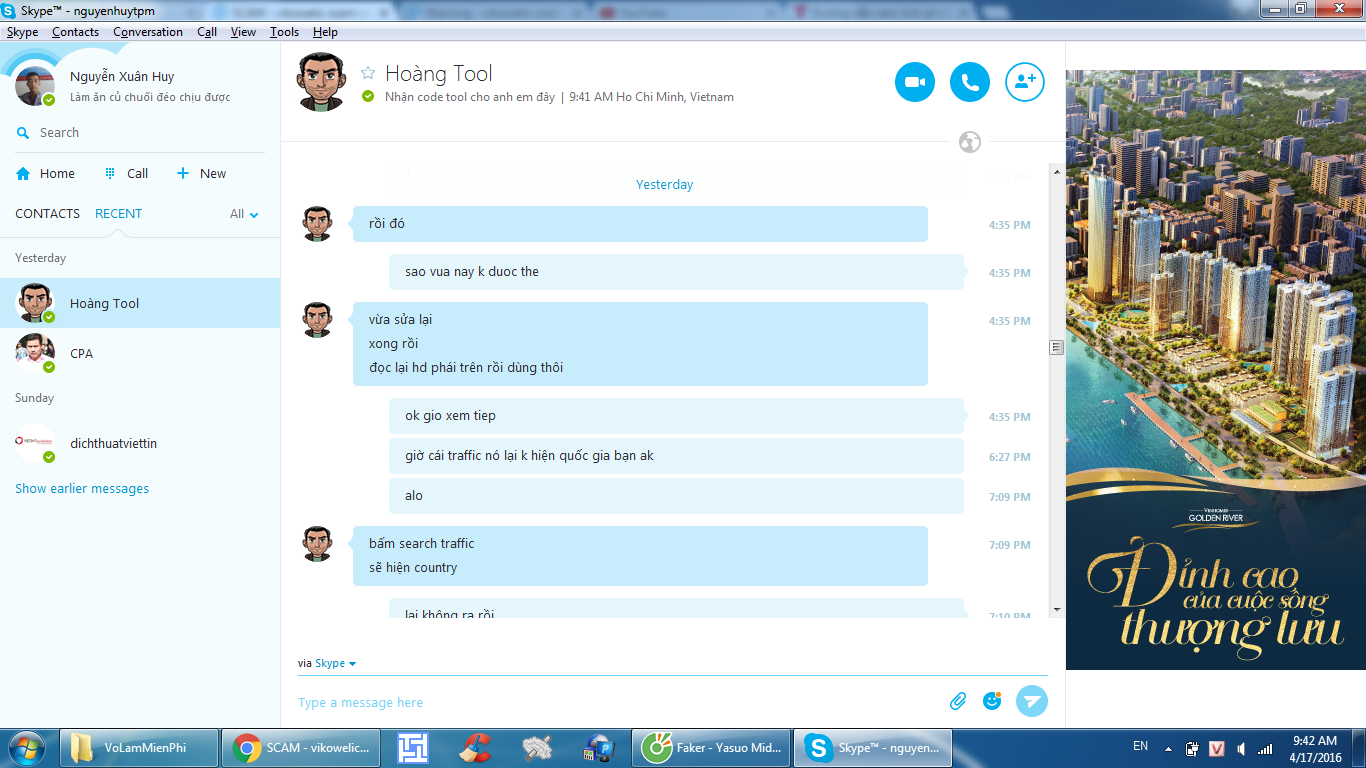1366x768 pixels.
Task: Click the EN language indicator
Action: 1140,746
